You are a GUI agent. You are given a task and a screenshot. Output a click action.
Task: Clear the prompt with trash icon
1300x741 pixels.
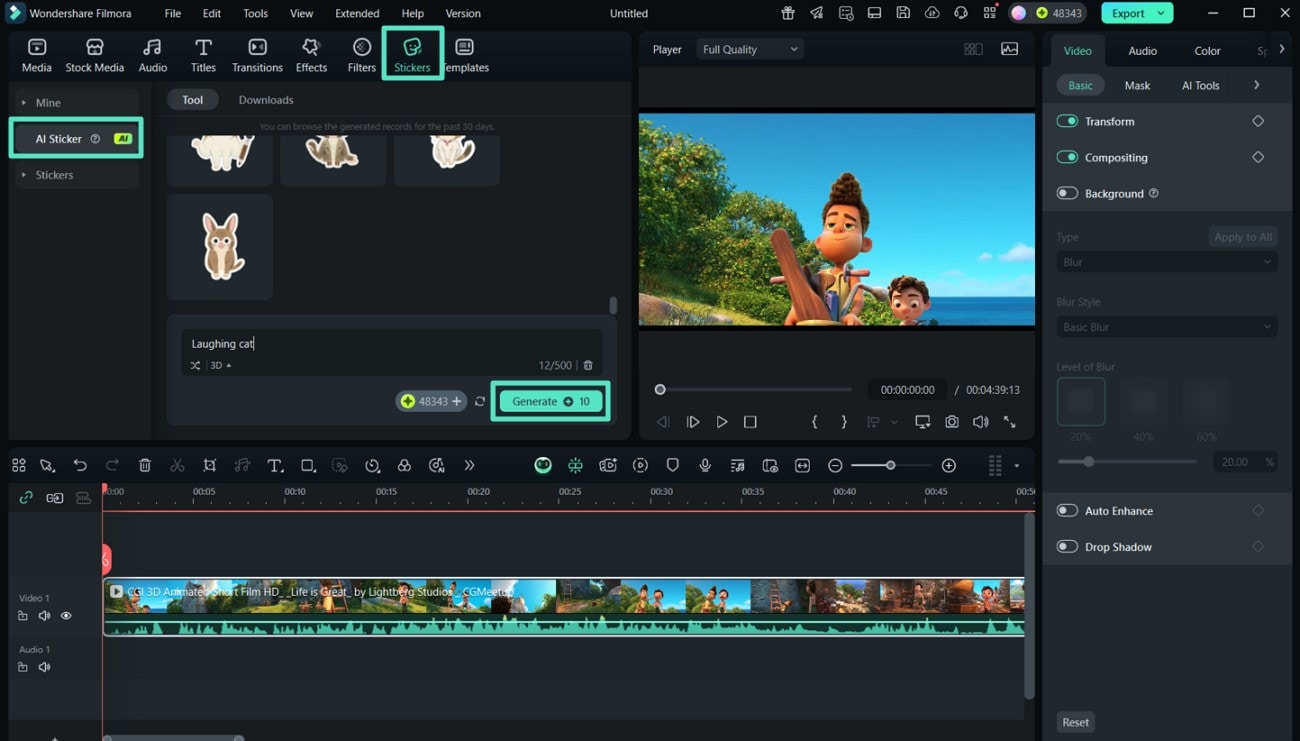(x=588, y=366)
